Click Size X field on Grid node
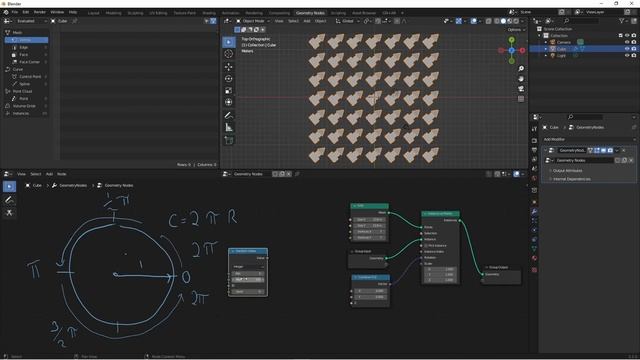 369,220
